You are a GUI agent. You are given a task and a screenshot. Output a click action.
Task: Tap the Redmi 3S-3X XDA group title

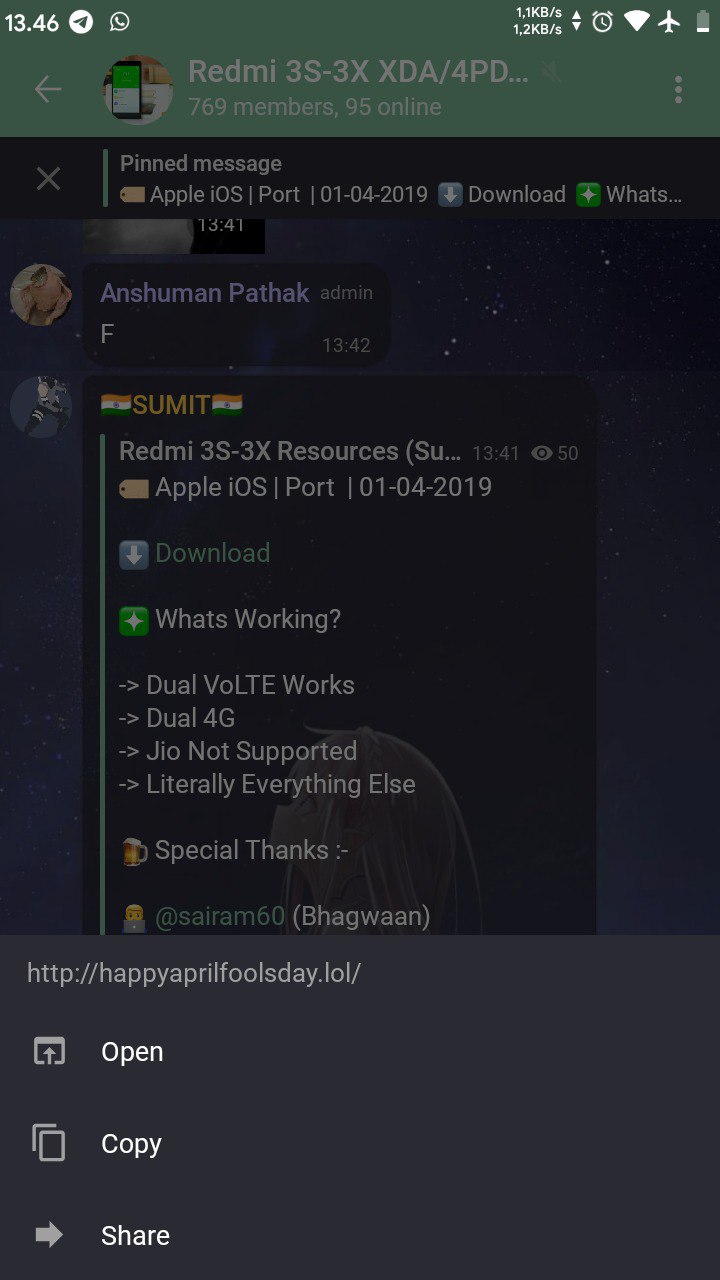[x=358, y=71]
